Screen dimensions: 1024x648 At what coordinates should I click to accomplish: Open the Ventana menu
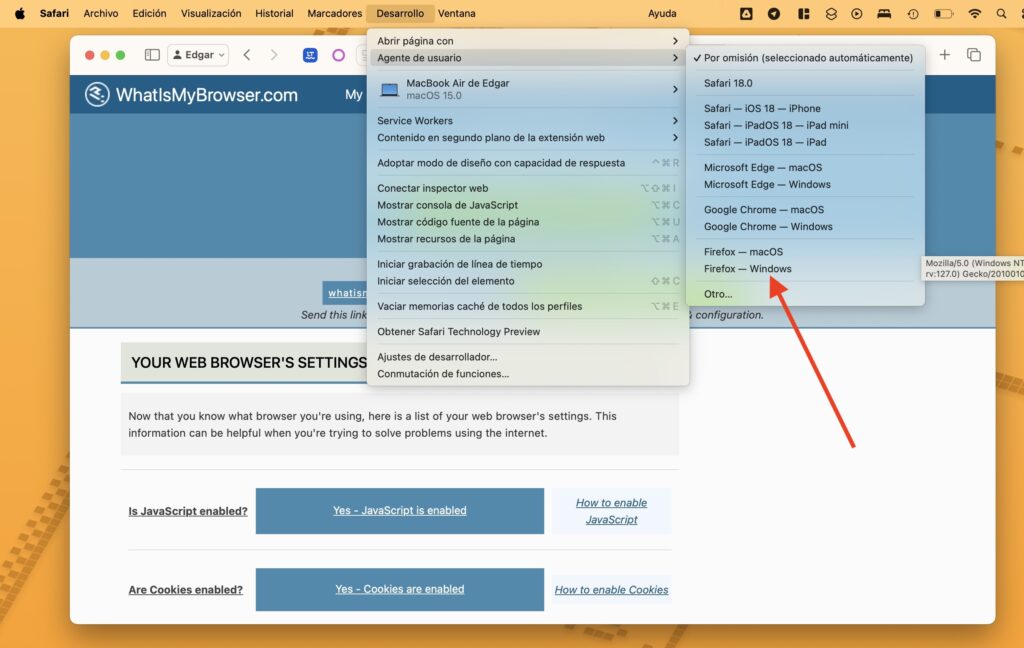456,13
